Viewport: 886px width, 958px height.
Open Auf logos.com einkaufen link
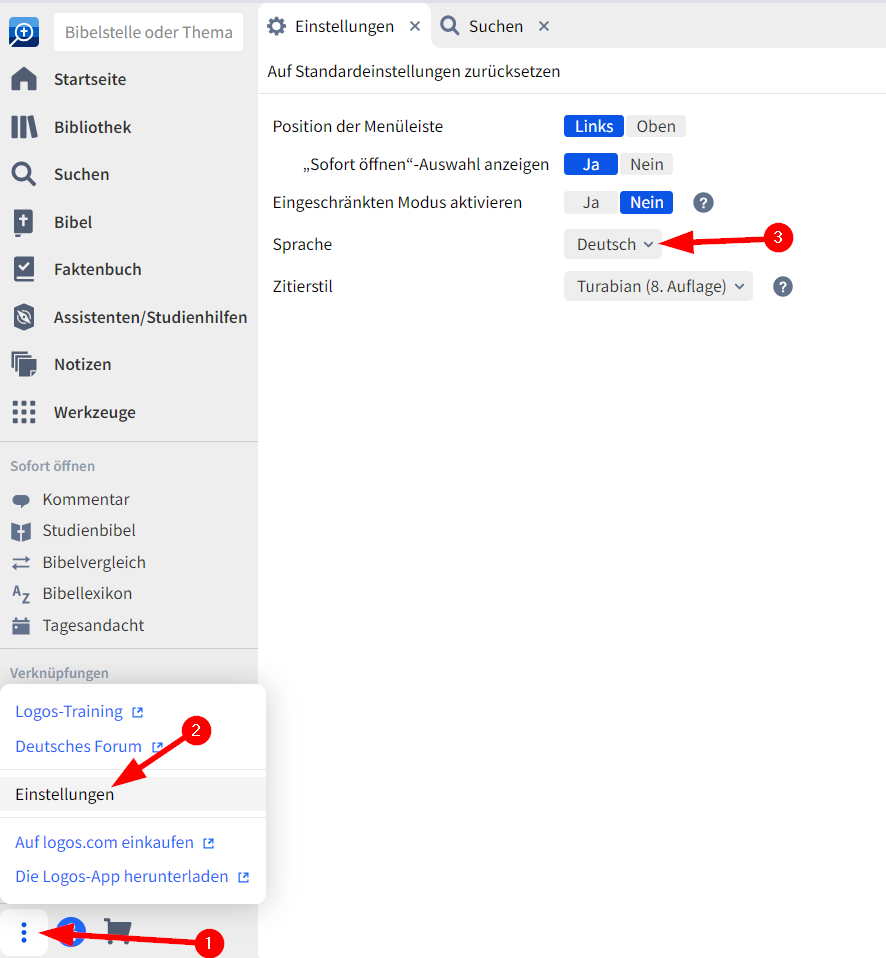[x=104, y=843]
